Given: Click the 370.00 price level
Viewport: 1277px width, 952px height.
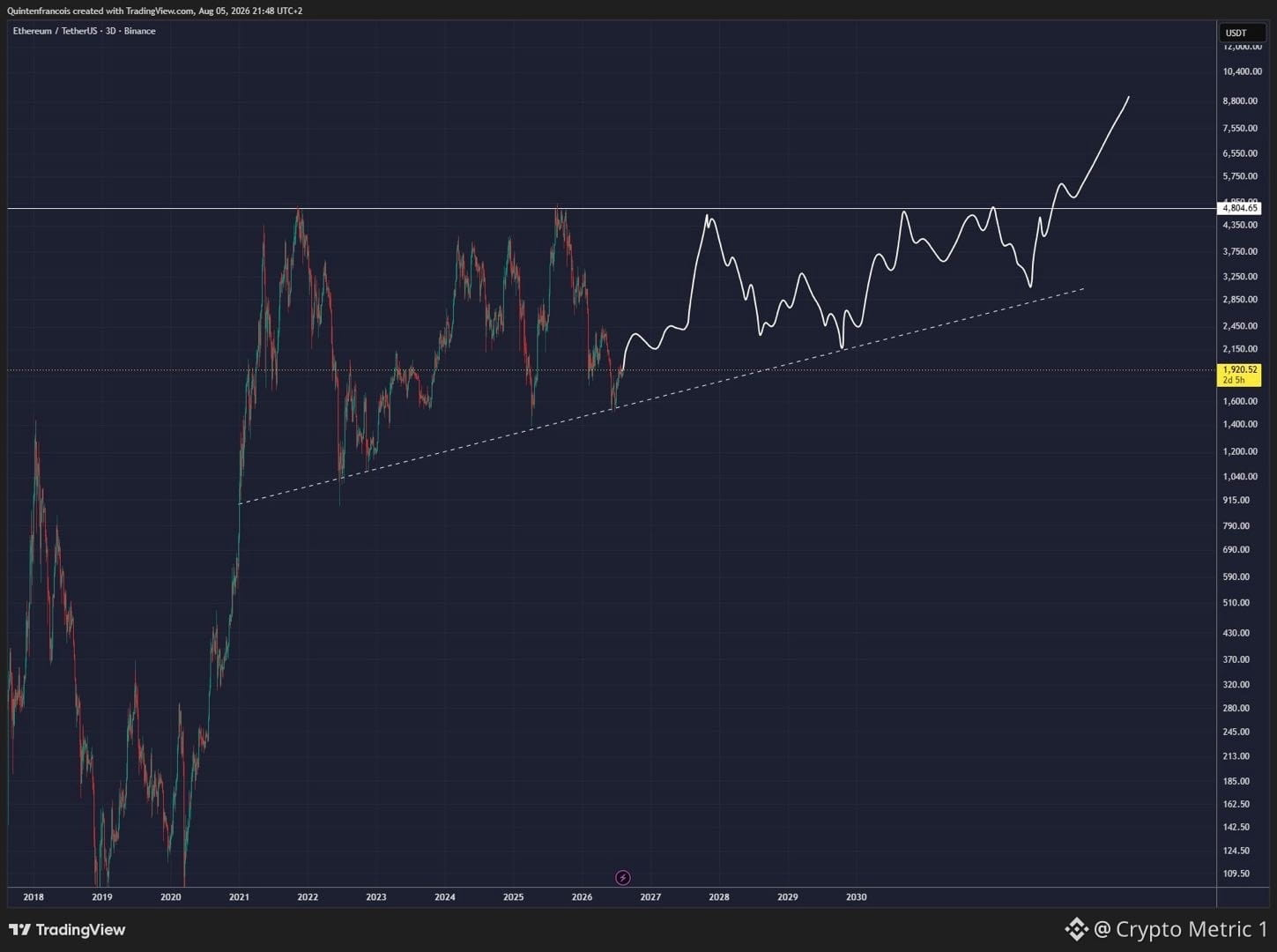Looking at the screenshot, I should pos(1236,659).
